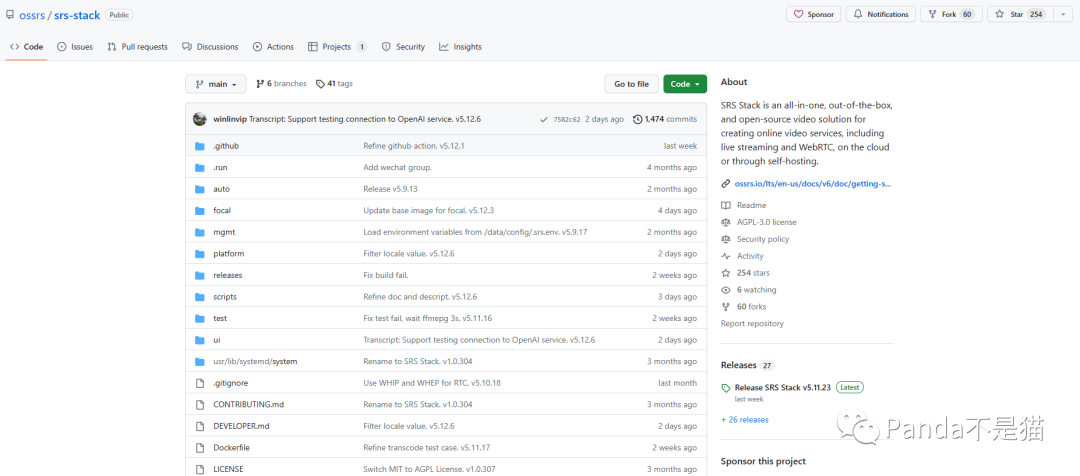Screen dimensions: 1080x476
Task: Open the winlinvip author link
Action: 229,119
